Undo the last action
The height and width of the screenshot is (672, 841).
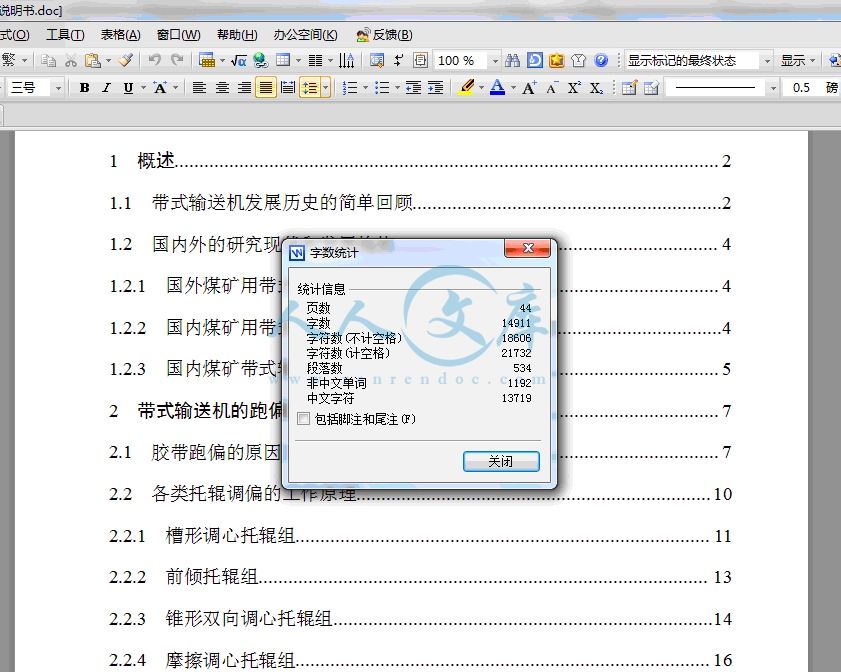[x=154, y=60]
